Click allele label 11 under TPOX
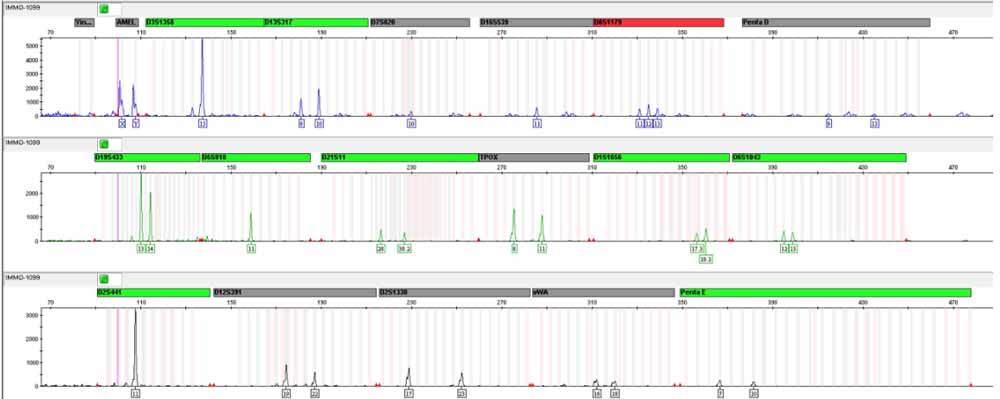Viewport: 1000px width, 399px height. point(541,249)
